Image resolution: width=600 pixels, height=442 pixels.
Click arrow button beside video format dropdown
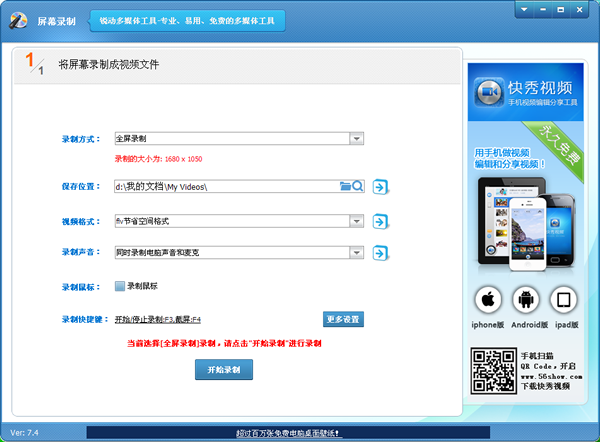(x=381, y=221)
